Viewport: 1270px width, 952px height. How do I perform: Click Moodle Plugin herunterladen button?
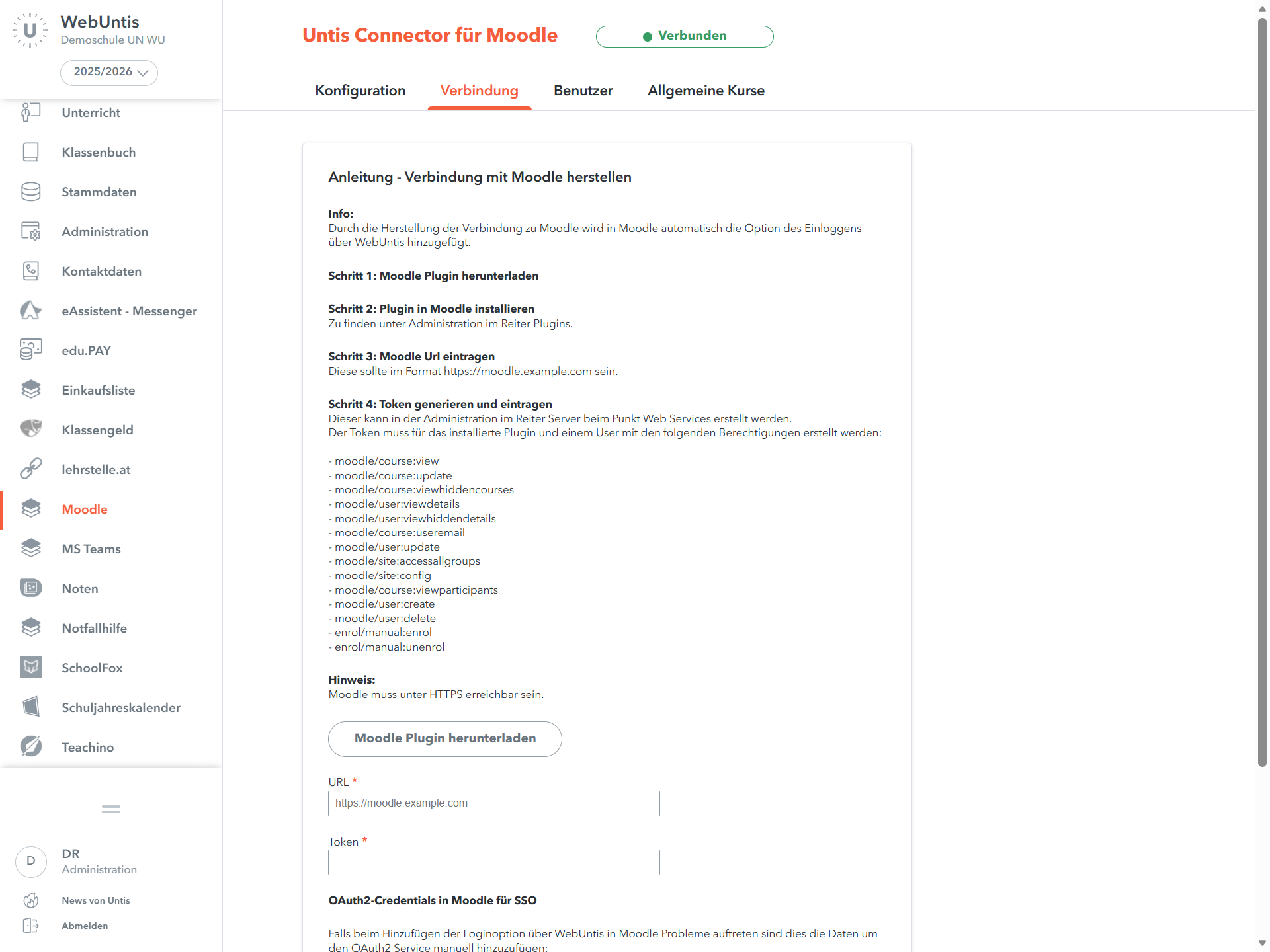(x=445, y=738)
